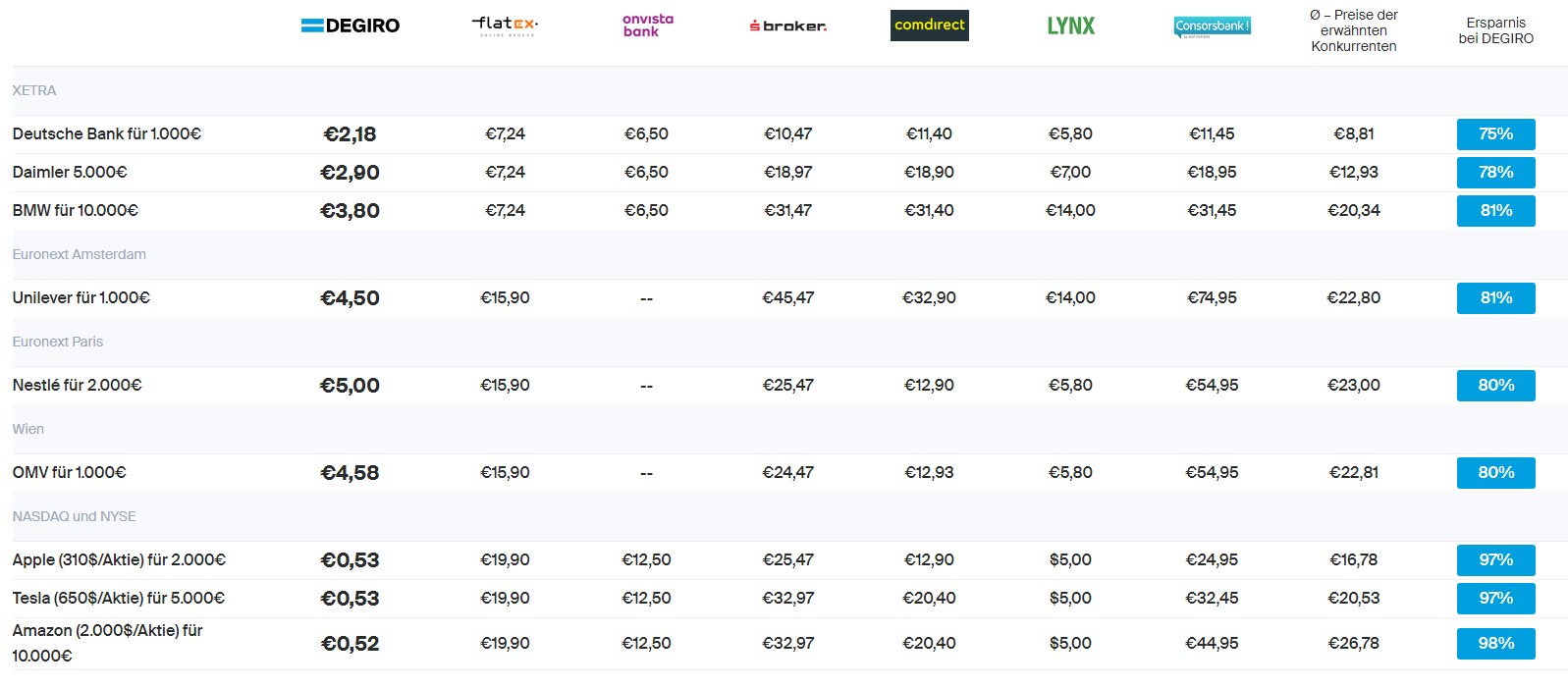Click the flatex broker logo

[505, 26]
